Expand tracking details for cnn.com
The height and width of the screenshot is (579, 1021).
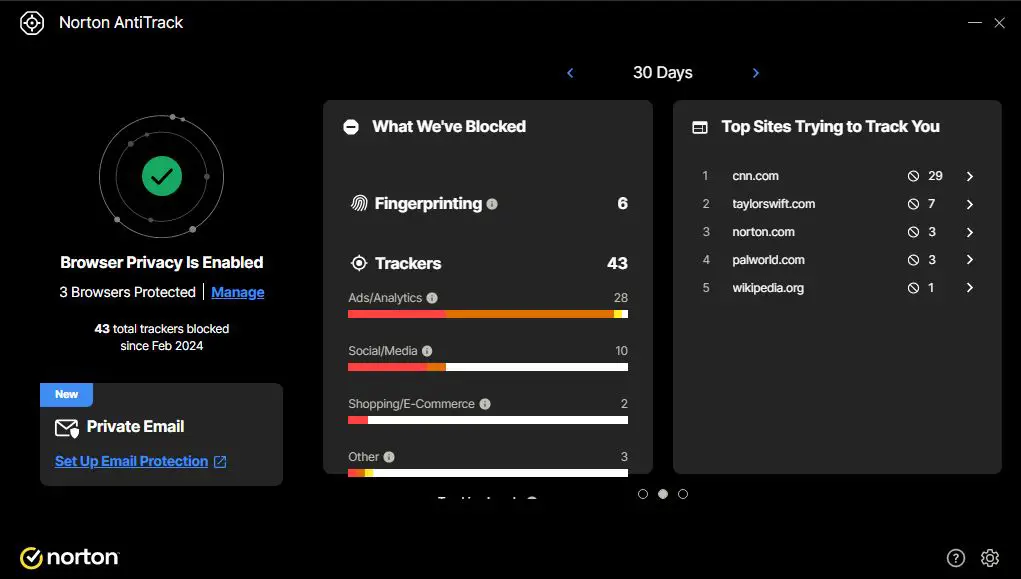coord(969,175)
